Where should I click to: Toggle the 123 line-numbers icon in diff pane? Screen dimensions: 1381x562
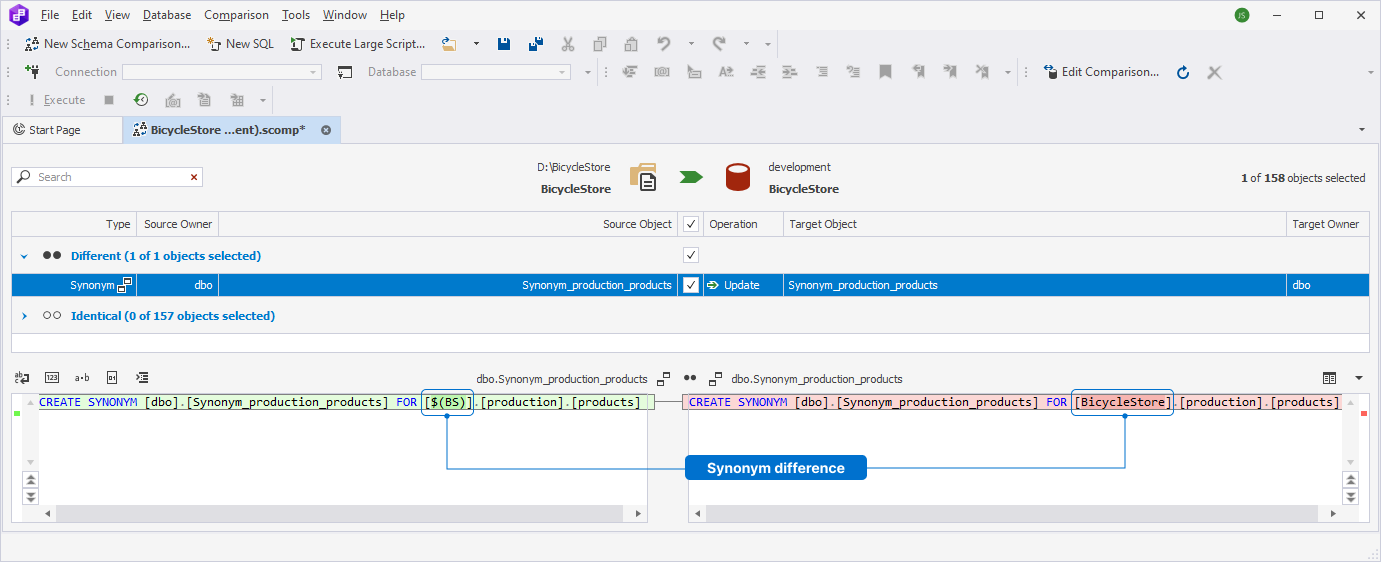pos(52,378)
